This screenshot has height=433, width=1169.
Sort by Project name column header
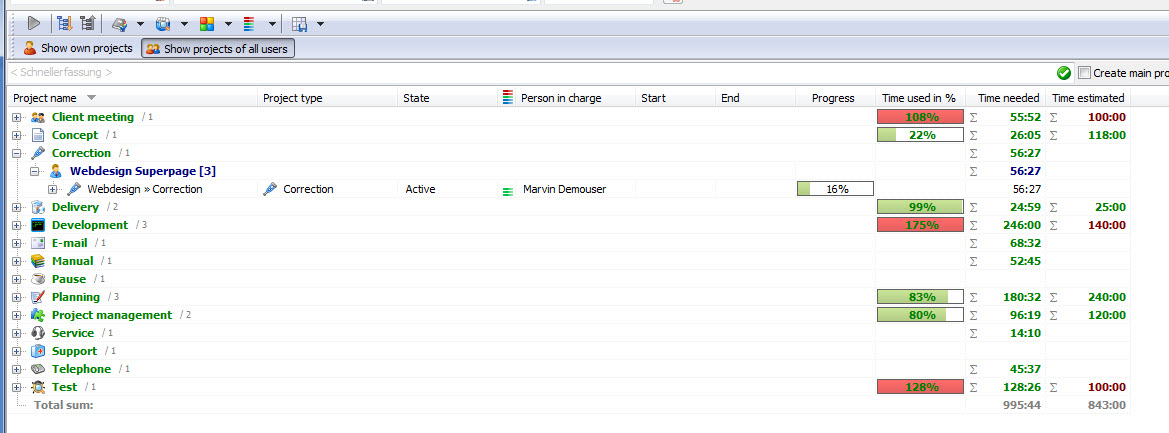coord(45,98)
